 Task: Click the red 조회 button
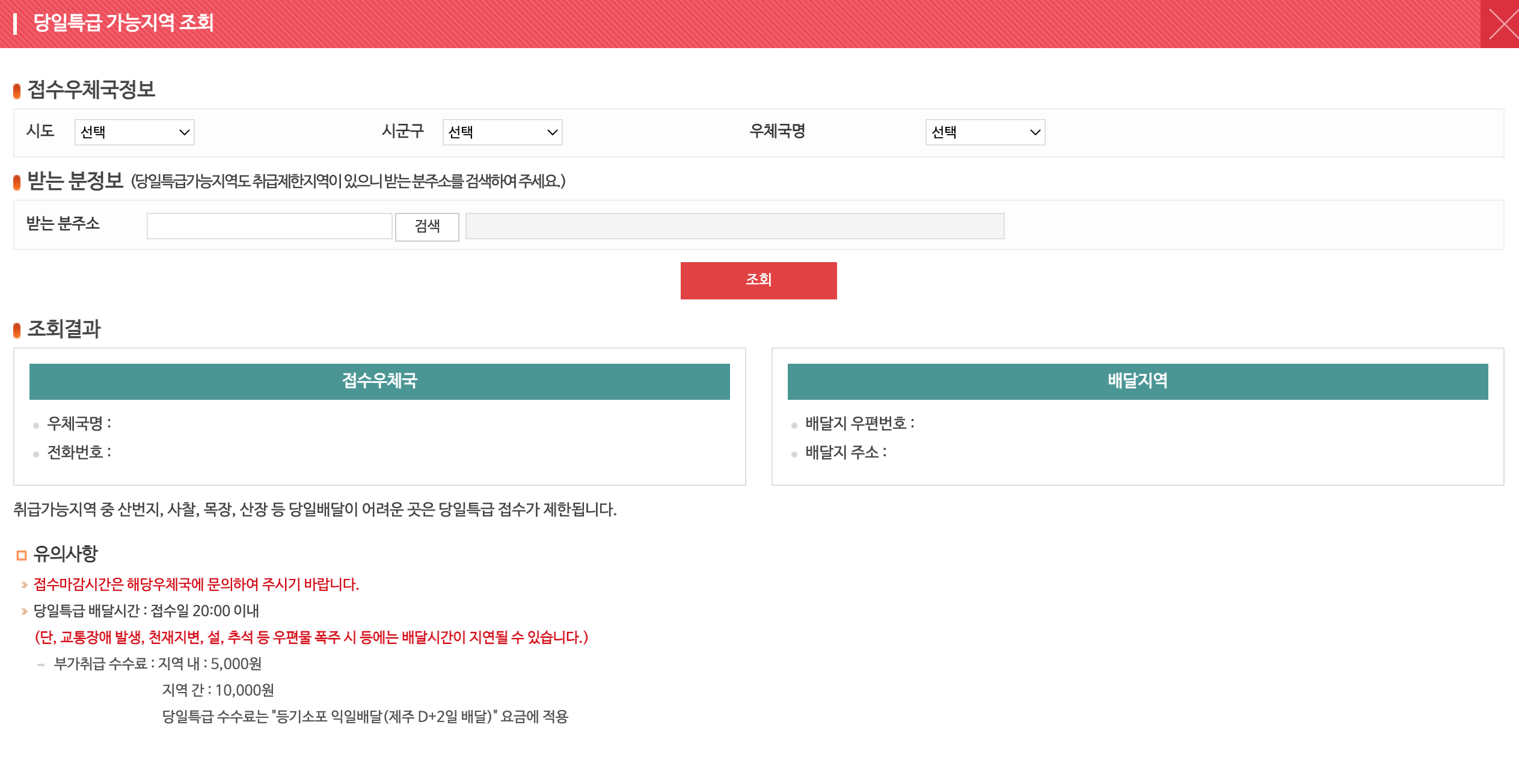click(758, 280)
